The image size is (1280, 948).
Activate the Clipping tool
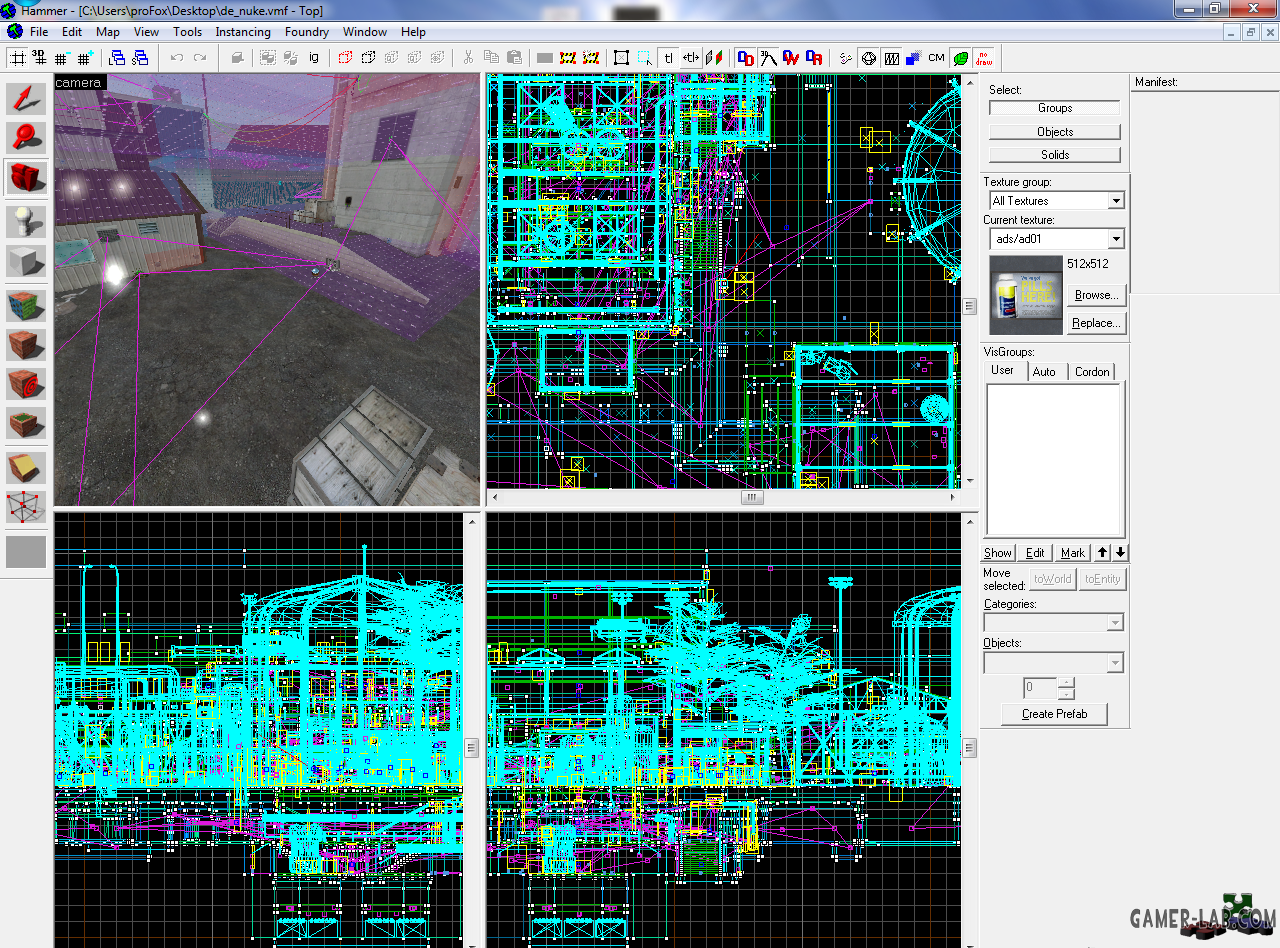(x=27, y=467)
